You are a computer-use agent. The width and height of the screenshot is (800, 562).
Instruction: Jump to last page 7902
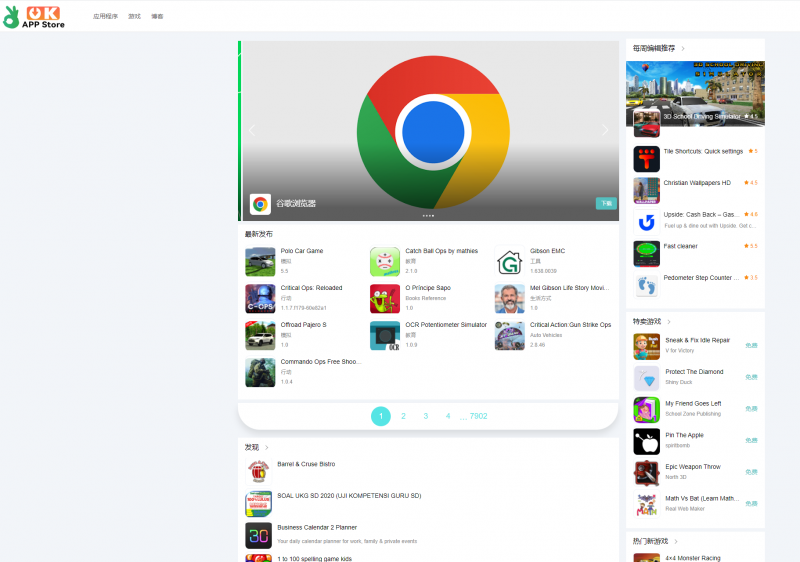coord(478,416)
